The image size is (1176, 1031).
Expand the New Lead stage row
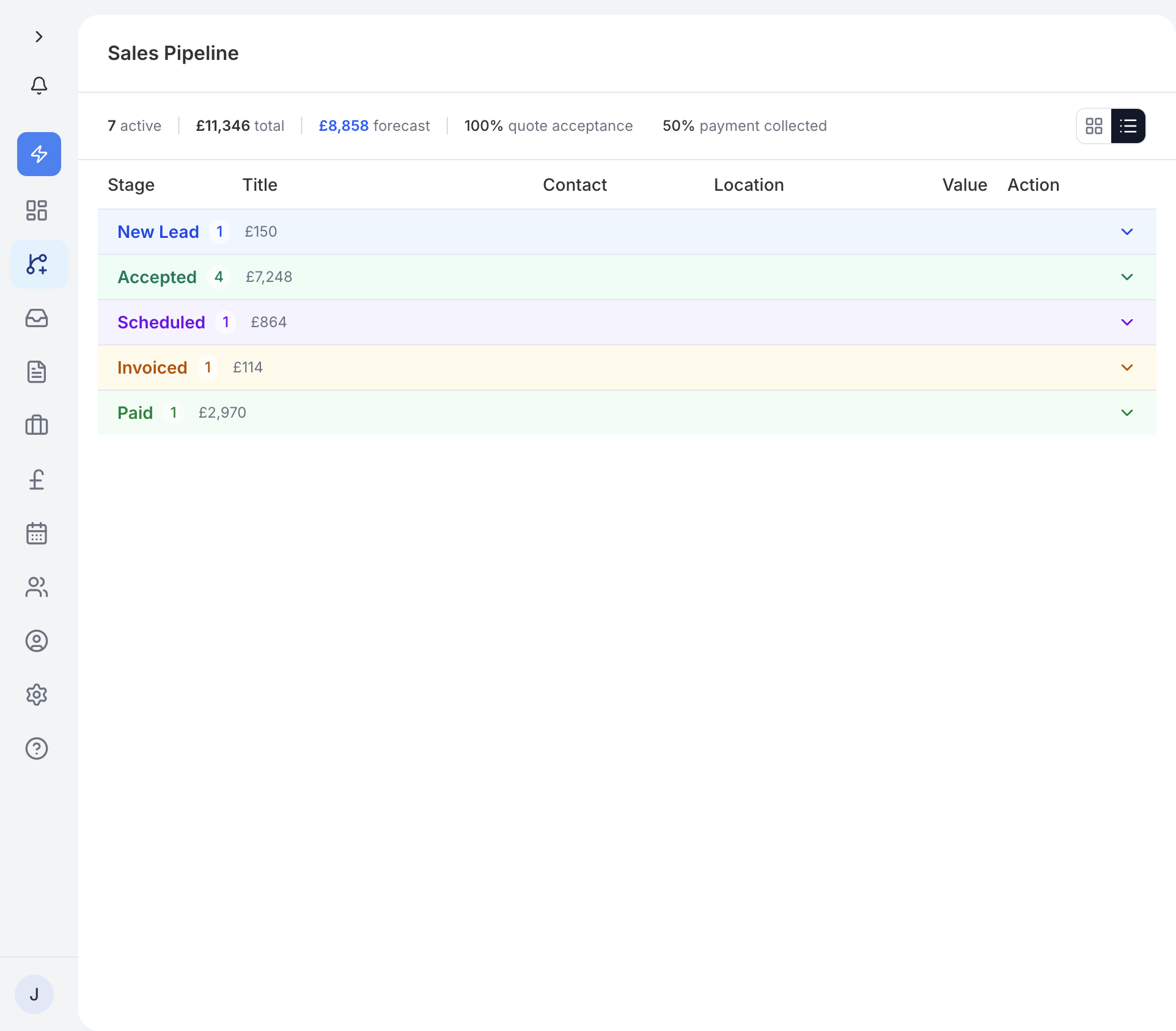1126,232
